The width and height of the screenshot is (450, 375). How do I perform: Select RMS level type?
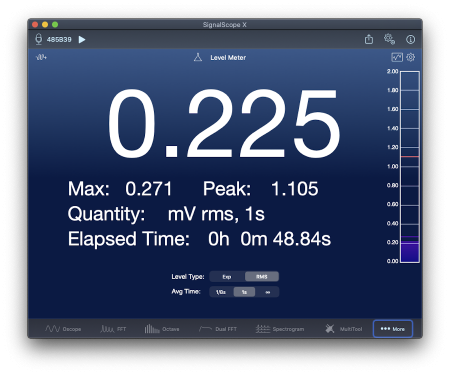click(262, 277)
